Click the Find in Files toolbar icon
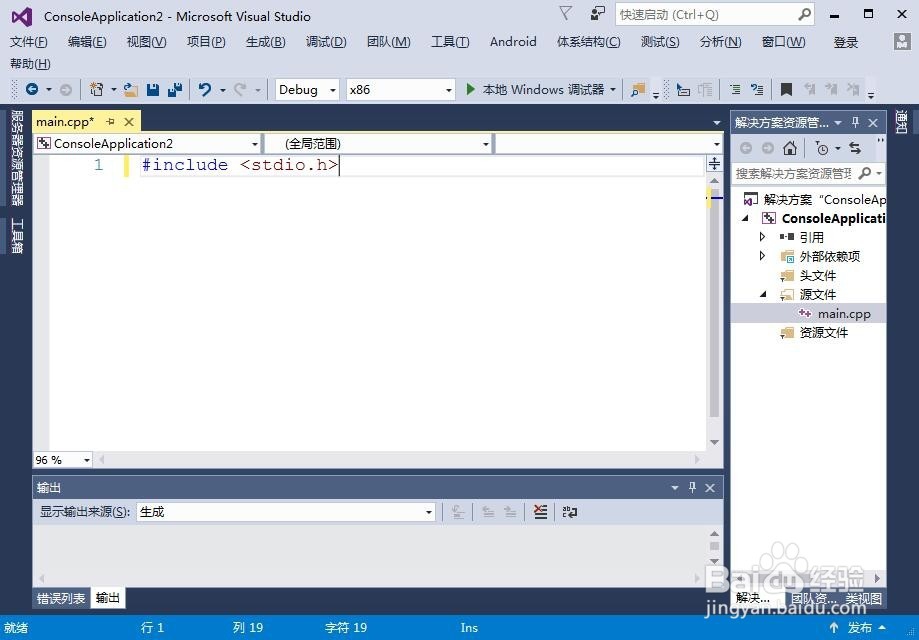 (x=638, y=90)
